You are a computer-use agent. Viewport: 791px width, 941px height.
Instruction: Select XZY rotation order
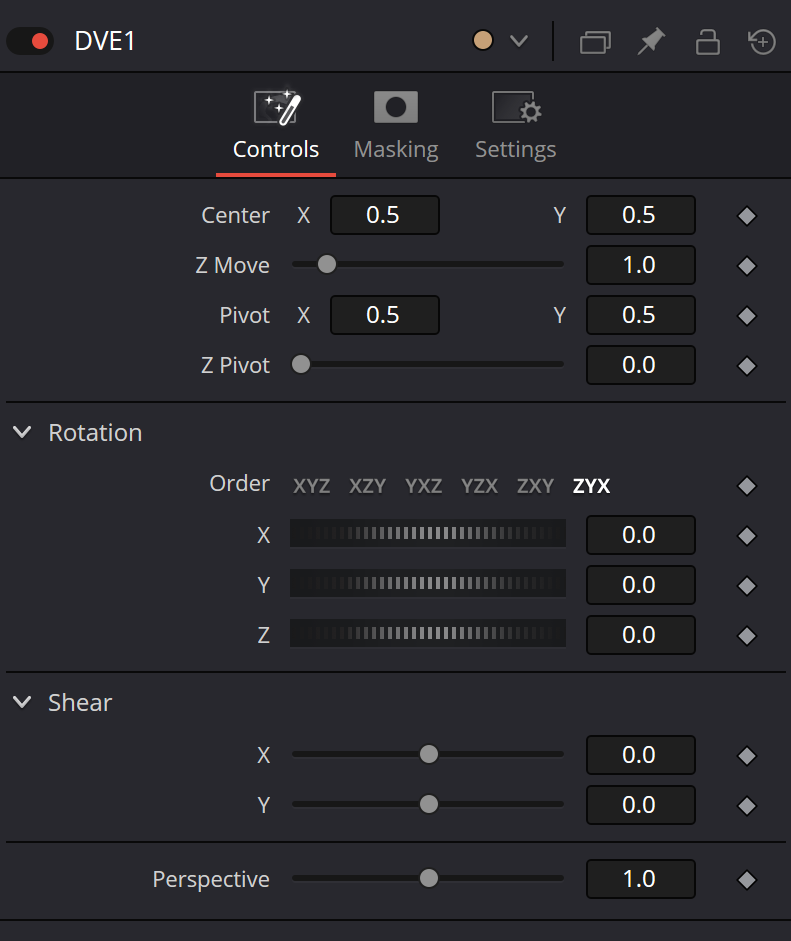(x=367, y=486)
